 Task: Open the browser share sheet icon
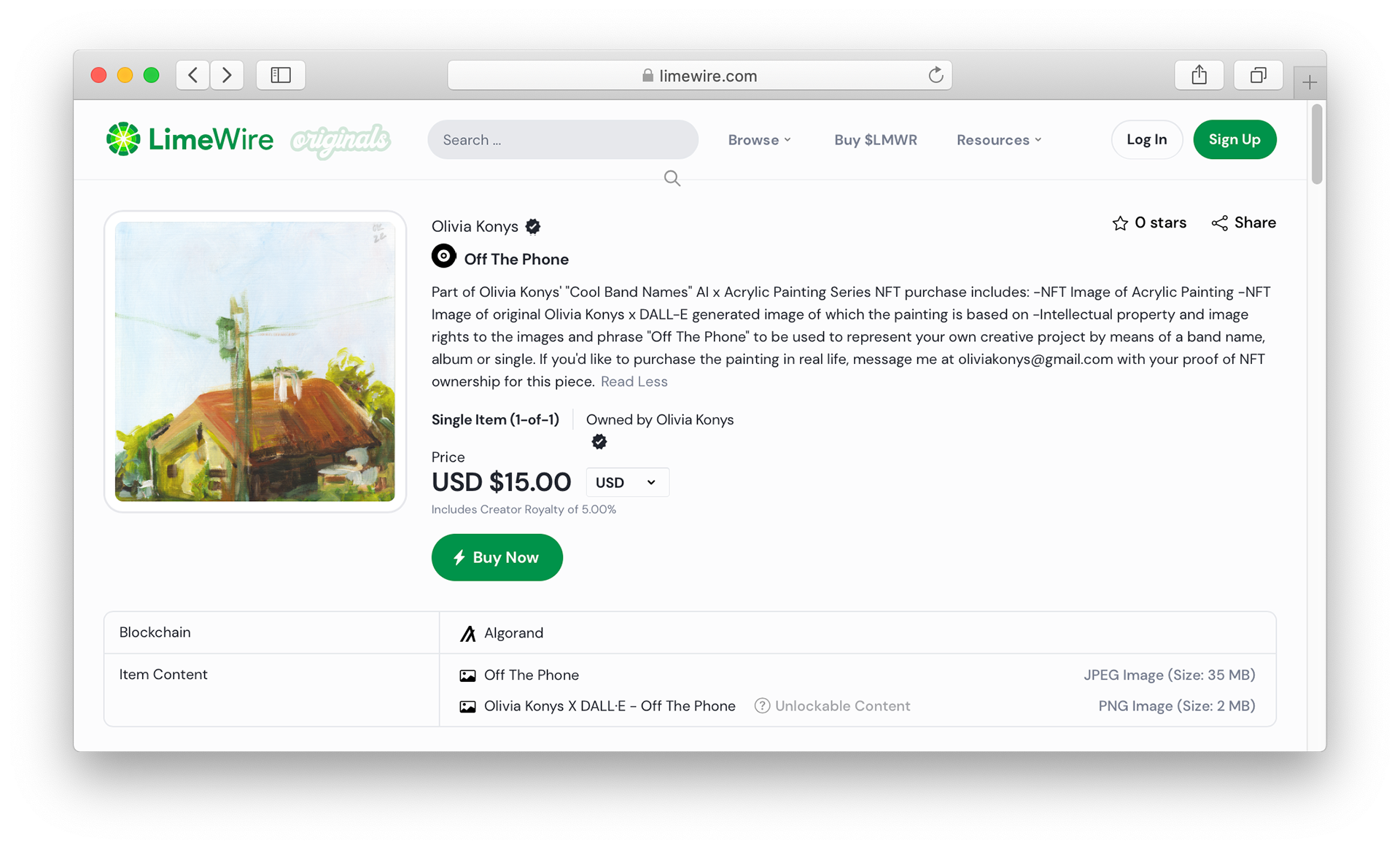1199,75
